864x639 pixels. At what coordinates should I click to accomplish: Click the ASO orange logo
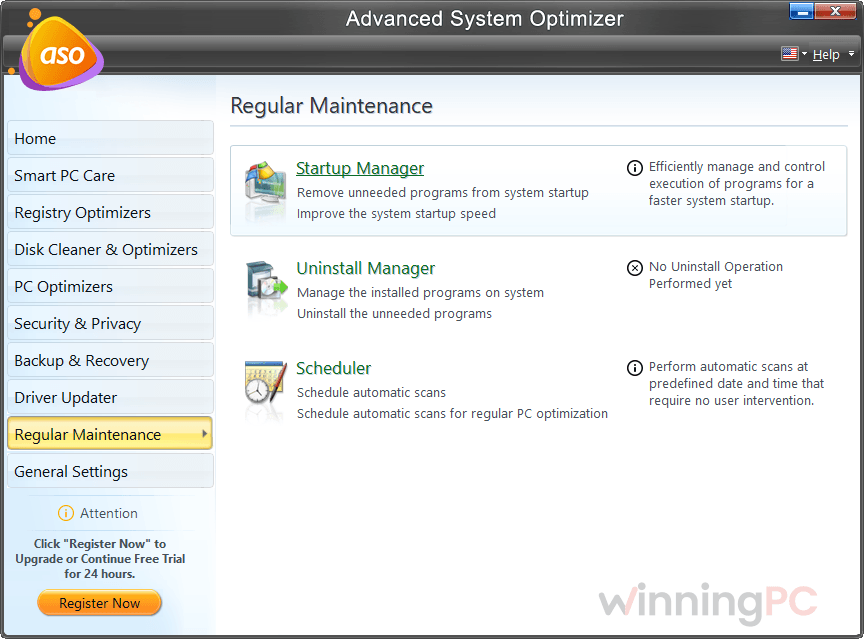[61, 53]
